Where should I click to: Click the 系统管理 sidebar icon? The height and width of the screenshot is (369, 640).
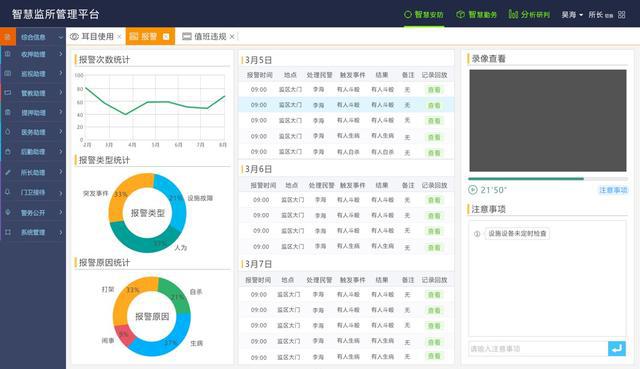[7, 232]
